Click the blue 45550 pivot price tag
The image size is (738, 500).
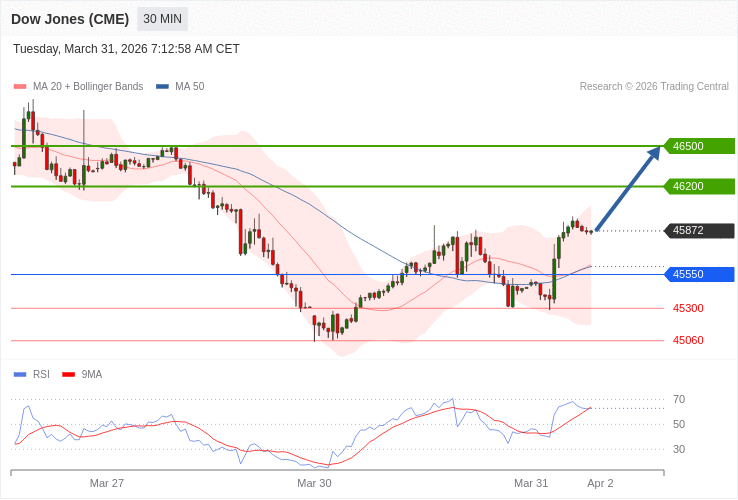click(699, 274)
